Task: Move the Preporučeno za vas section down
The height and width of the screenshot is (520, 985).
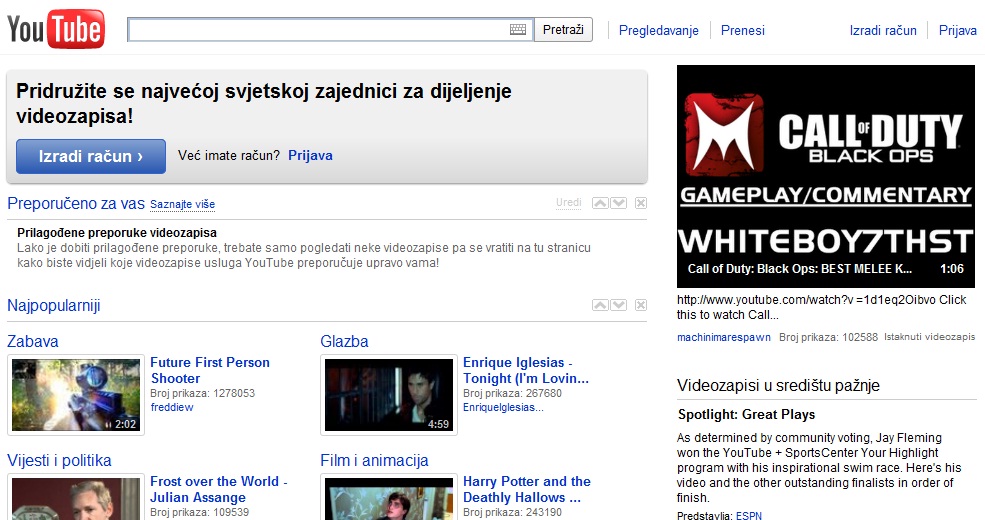Action: (x=618, y=203)
